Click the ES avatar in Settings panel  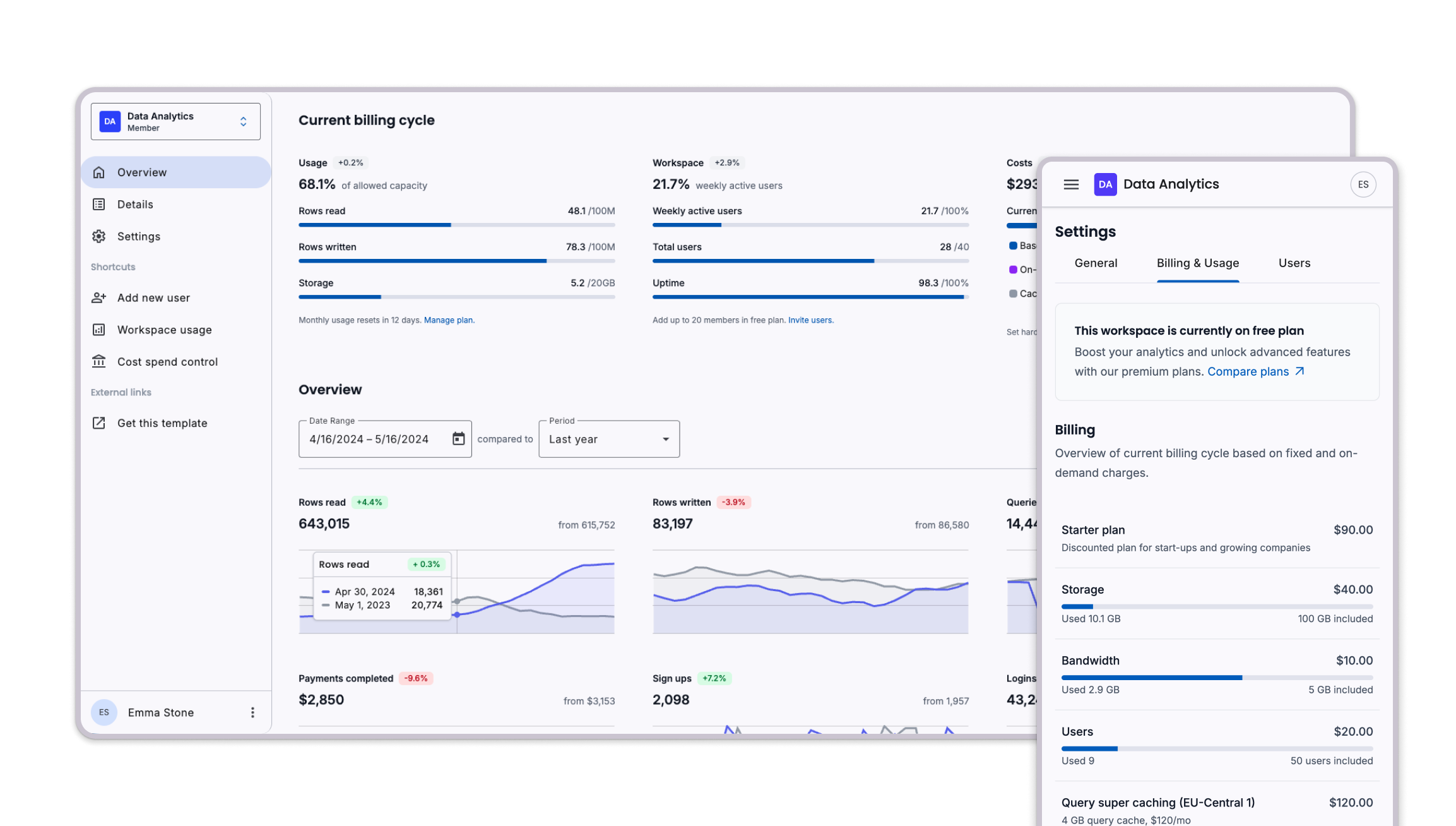[1363, 184]
